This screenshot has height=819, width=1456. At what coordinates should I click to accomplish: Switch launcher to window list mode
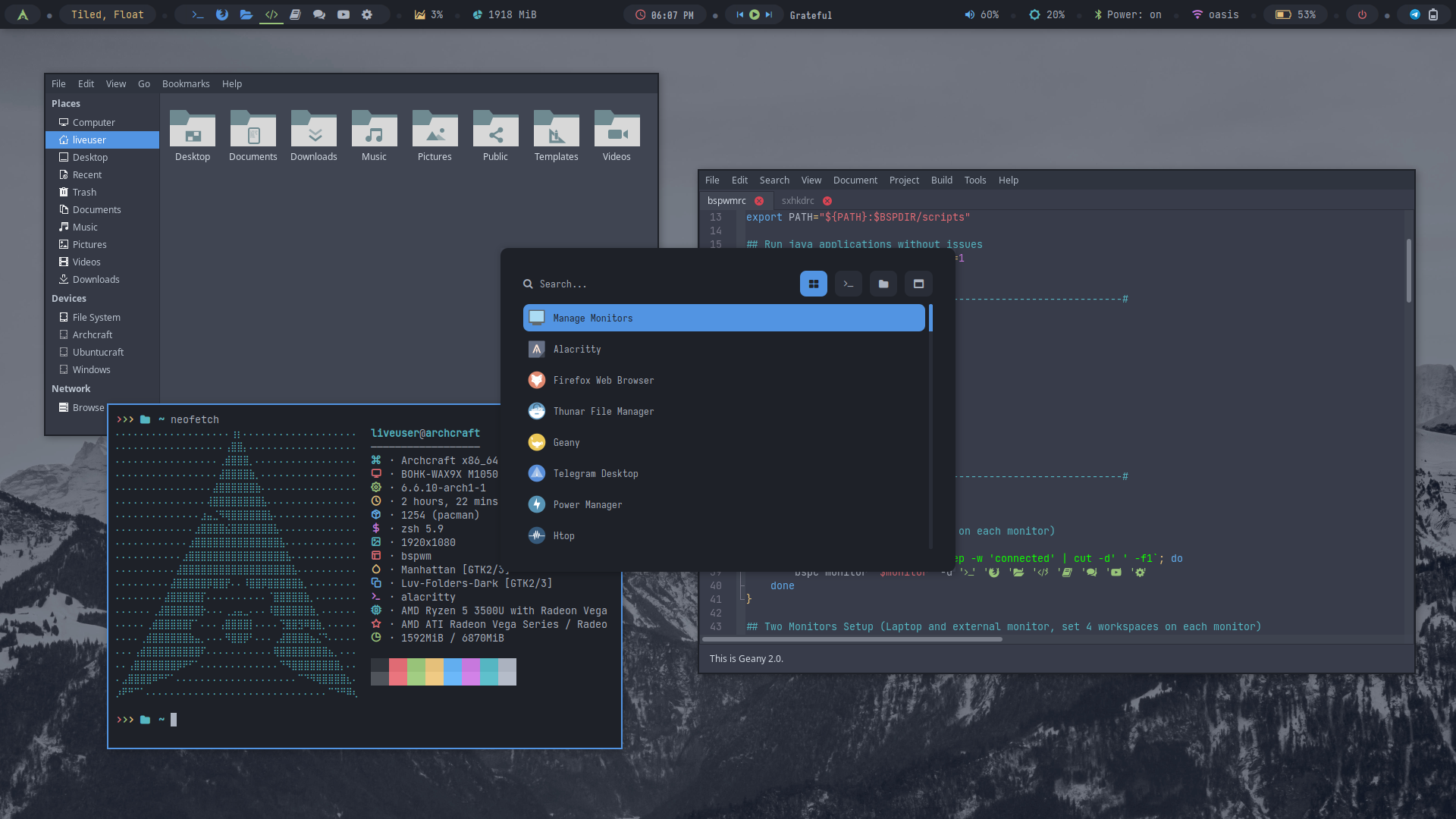(x=918, y=284)
